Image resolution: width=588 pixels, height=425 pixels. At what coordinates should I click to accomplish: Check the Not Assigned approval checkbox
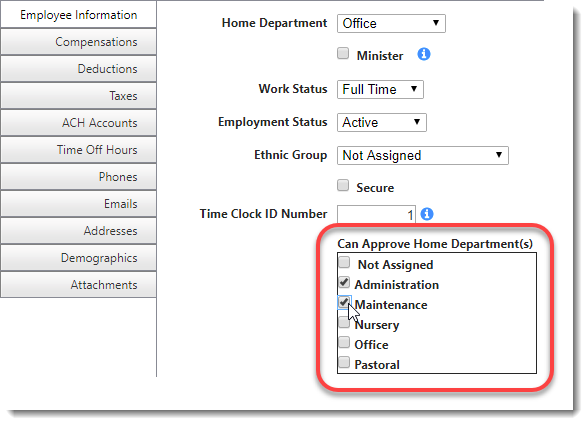pyautogui.click(x=344, y=262)
